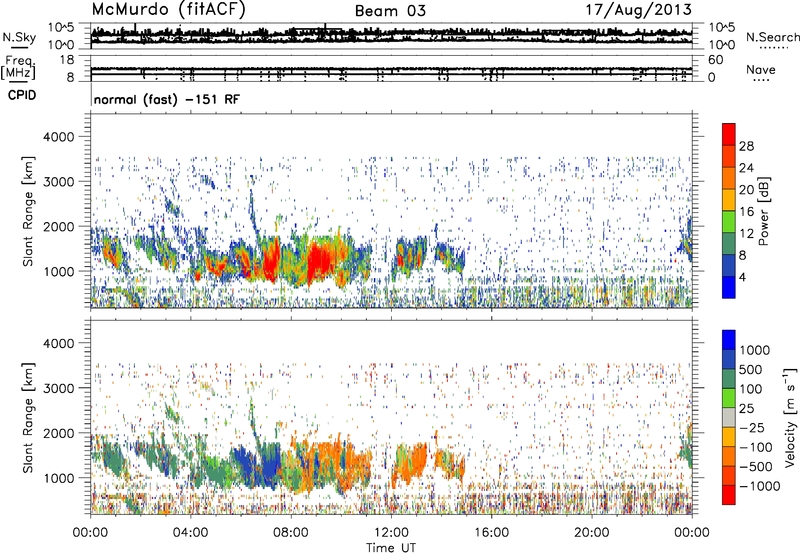Click the '04:00' time axis tick

click(x=190, y=533)
